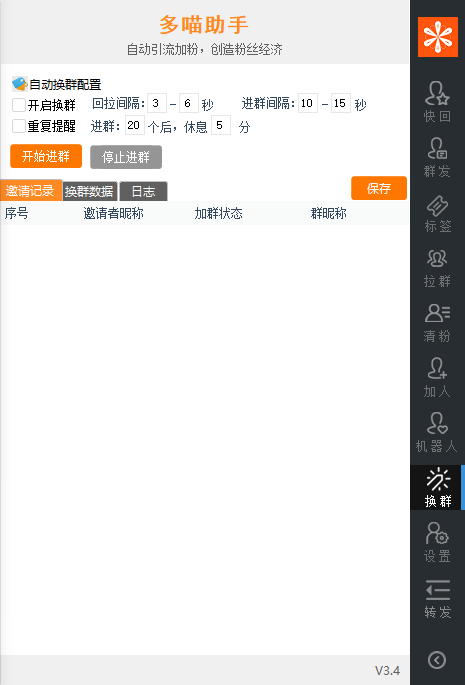Switch to the 日志 log tab

tap(143, 191)
